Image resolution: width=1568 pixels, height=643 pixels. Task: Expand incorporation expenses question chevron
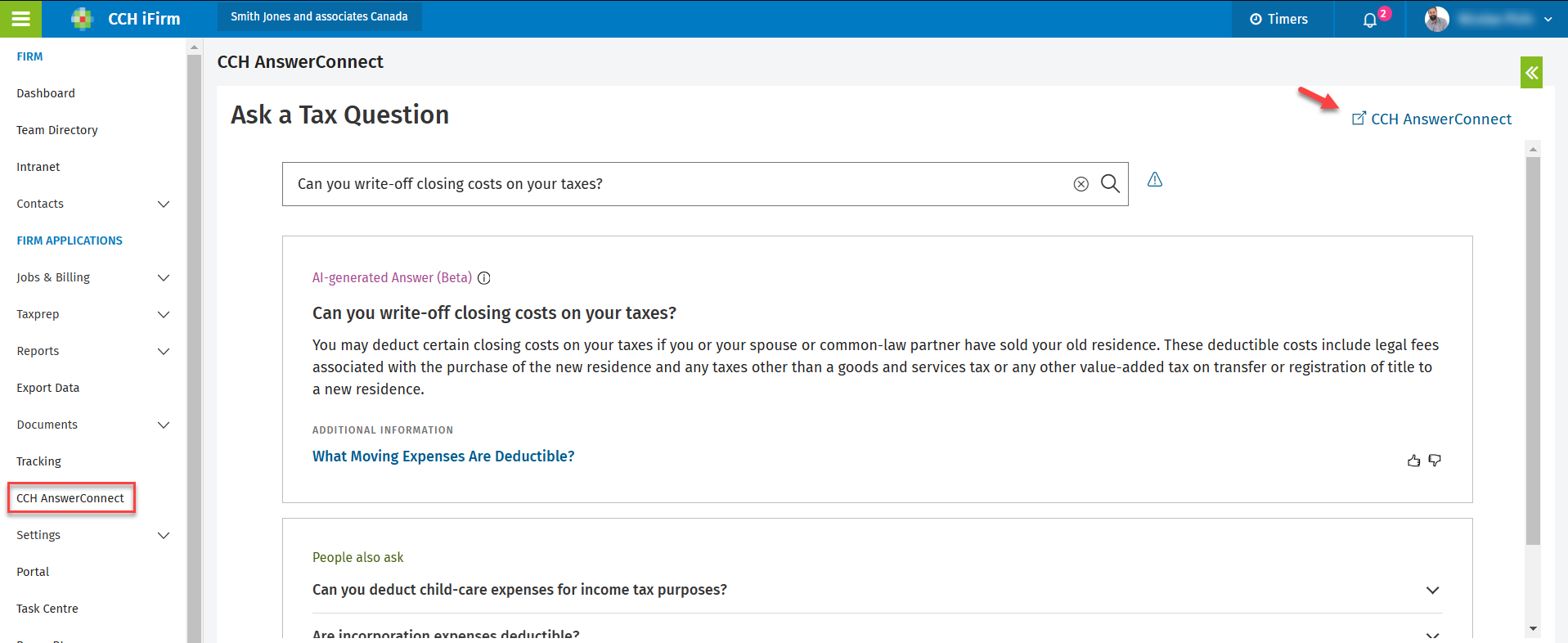tap(1432, 635)
